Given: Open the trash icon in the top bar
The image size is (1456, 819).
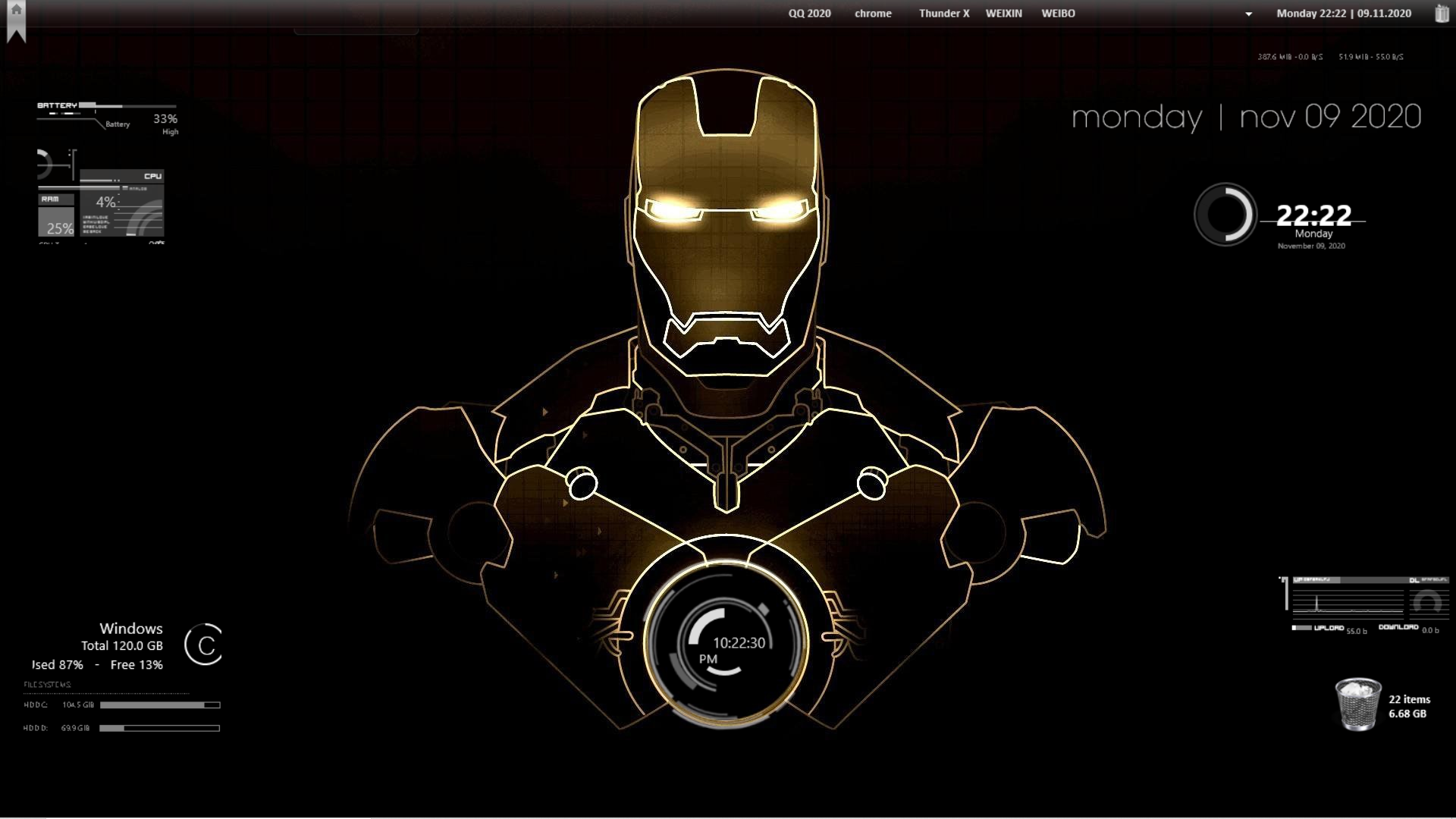Looking at the screenshot, I should (1442, 14).
